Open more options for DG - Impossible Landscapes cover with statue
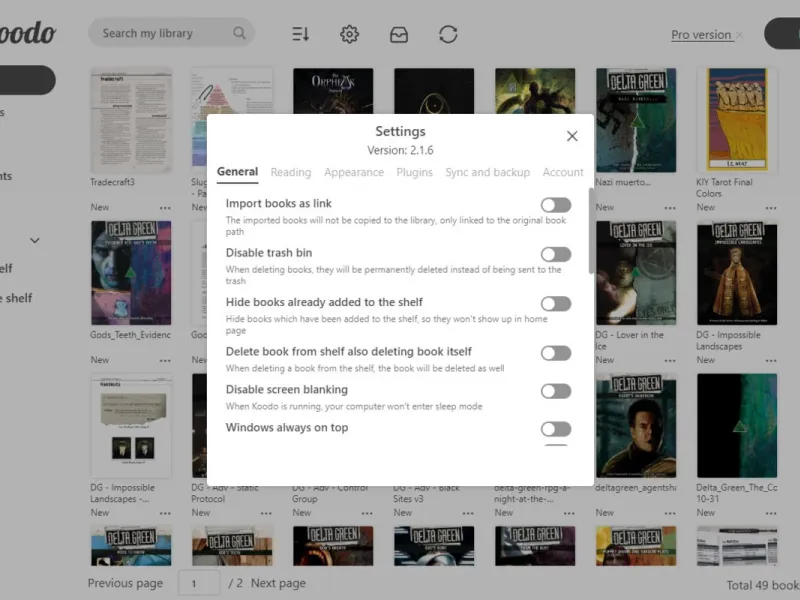This screenshot has height=600, width=800. point(771,360)
